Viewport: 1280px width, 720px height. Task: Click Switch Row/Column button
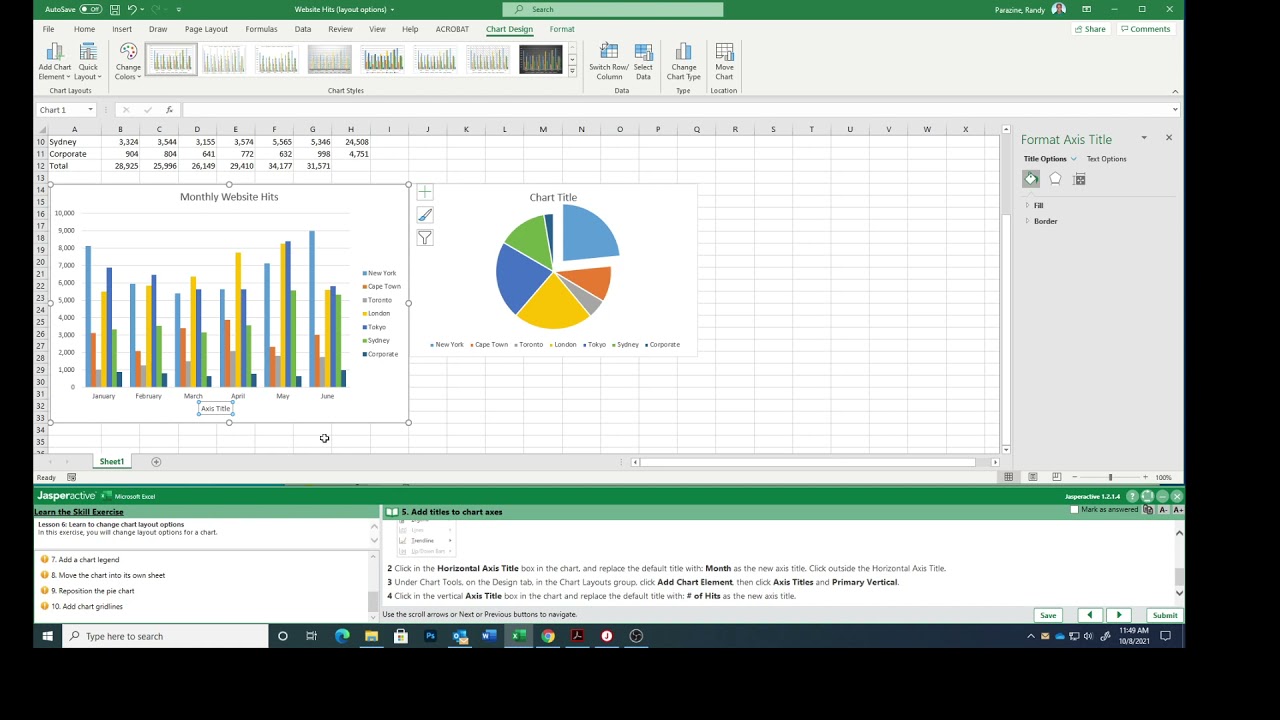(x=608, y=62)
